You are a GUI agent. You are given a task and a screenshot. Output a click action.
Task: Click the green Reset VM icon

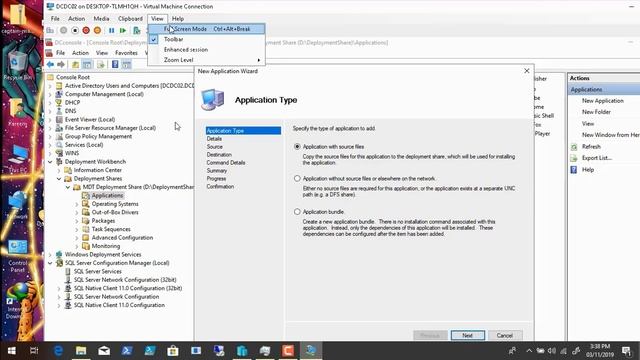click(123, 31)
